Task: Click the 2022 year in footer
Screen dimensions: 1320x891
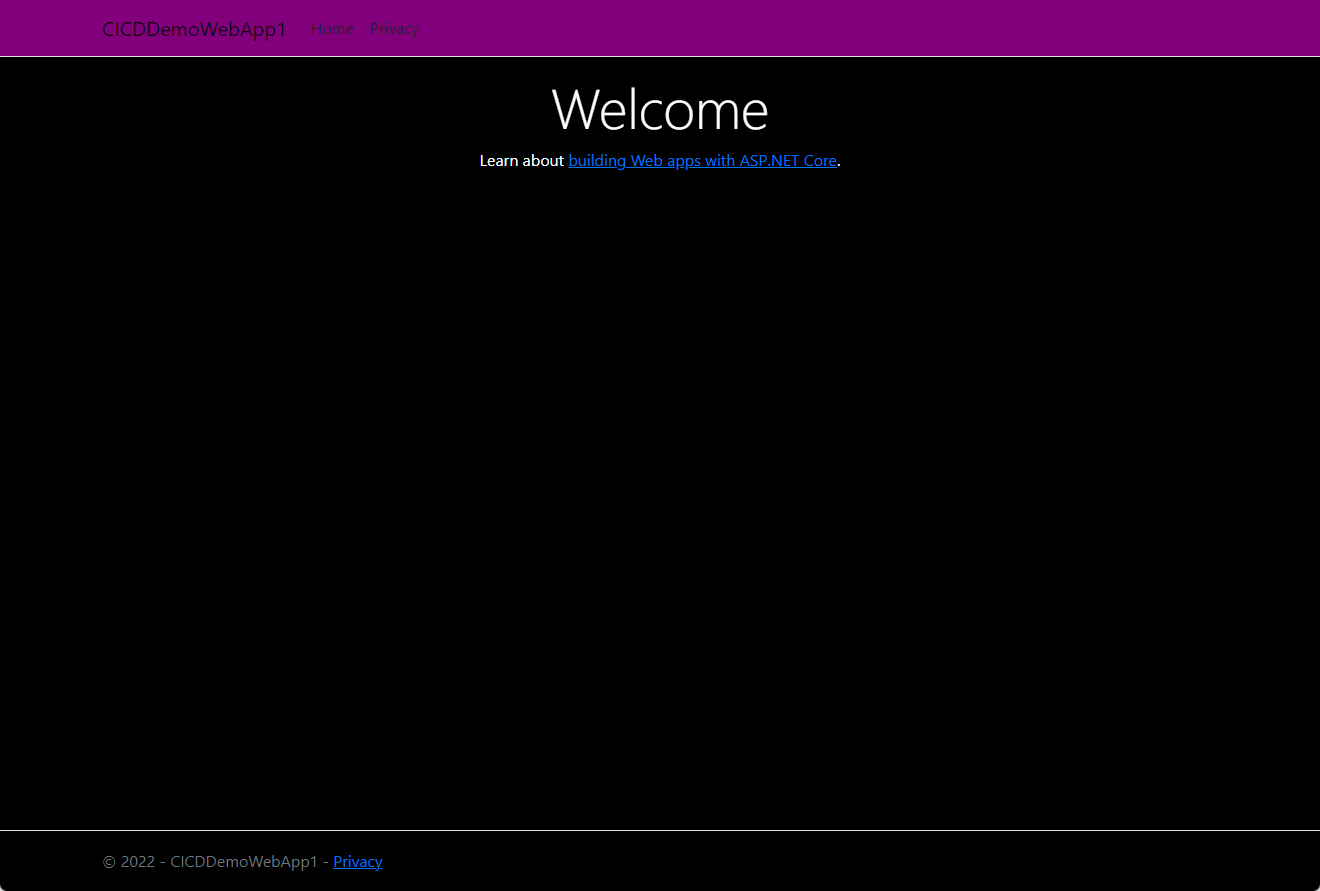Action: click(137, 861)
